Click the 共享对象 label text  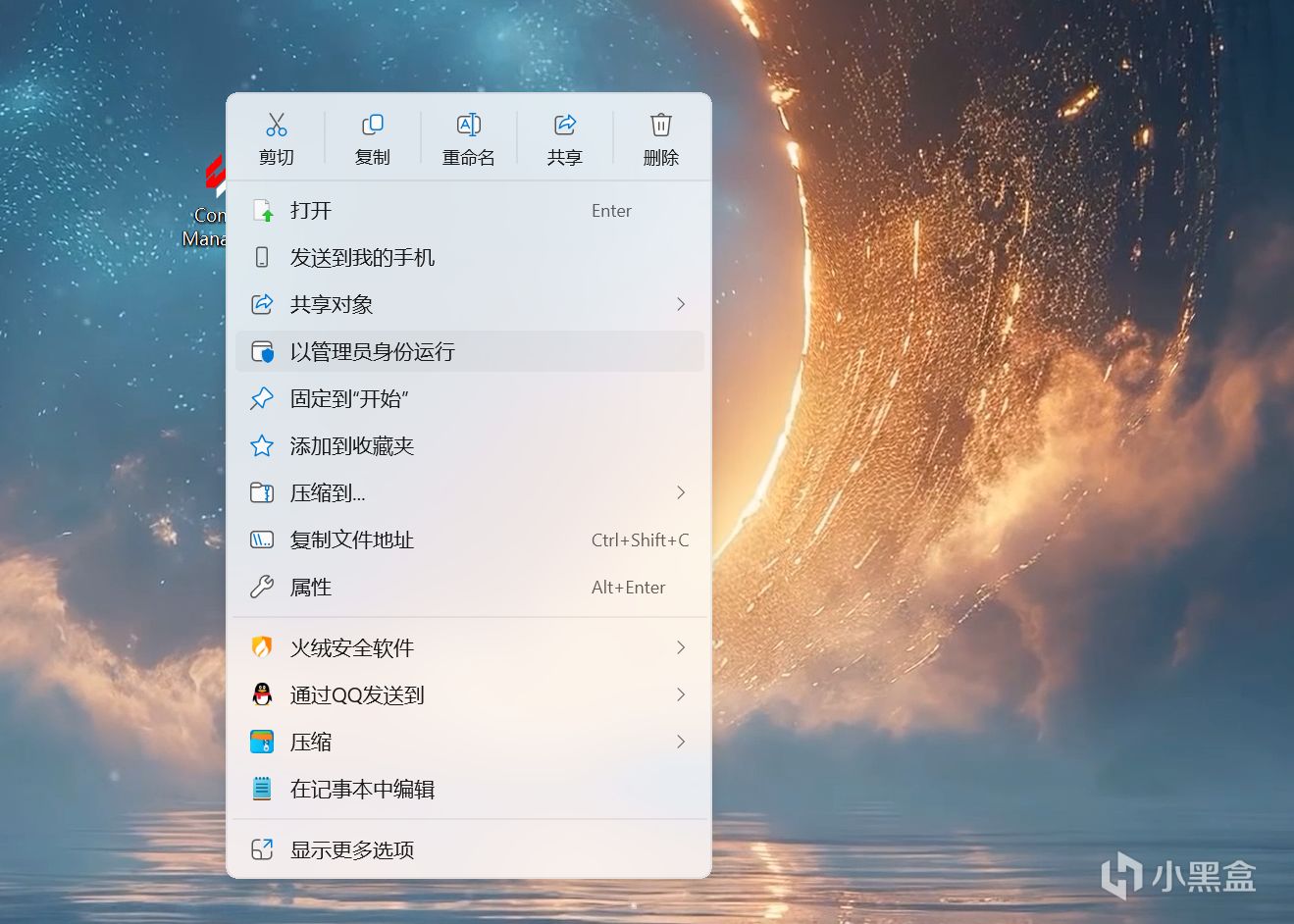tap(332, 304)
